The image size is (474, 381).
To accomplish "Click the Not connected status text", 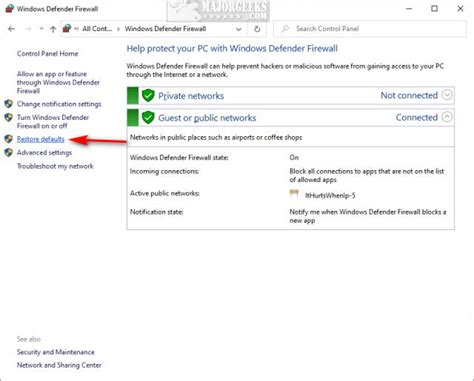I will (x=409, y=95).
